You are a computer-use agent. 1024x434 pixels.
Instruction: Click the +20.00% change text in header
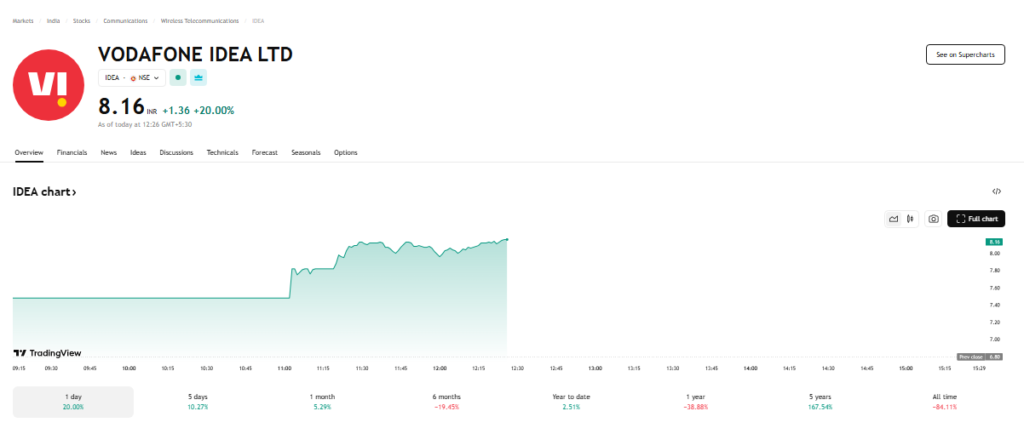214,110
